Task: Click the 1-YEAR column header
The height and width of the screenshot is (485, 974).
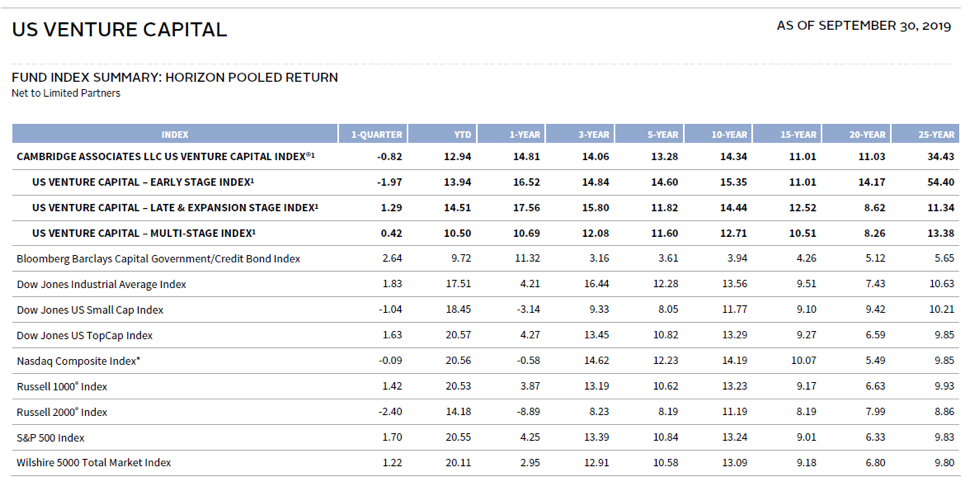Action: pyautogui.click(x=511, y=134)
